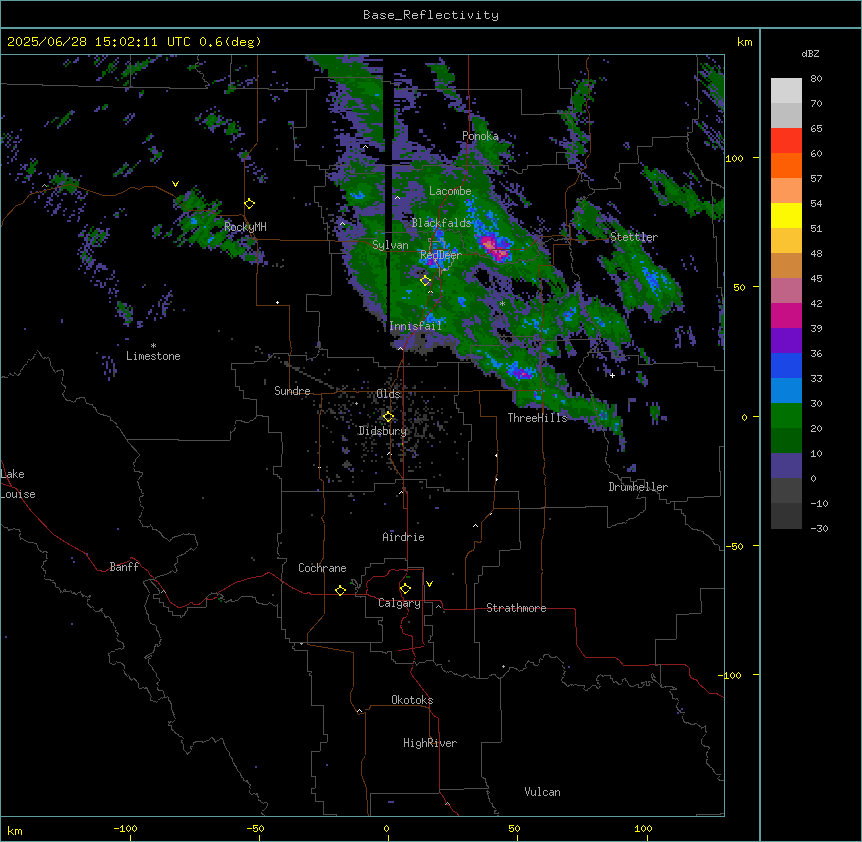Click the Drumheller label
Screen dimensions: 862x842
pyautogui.click(x=638, y=487)
